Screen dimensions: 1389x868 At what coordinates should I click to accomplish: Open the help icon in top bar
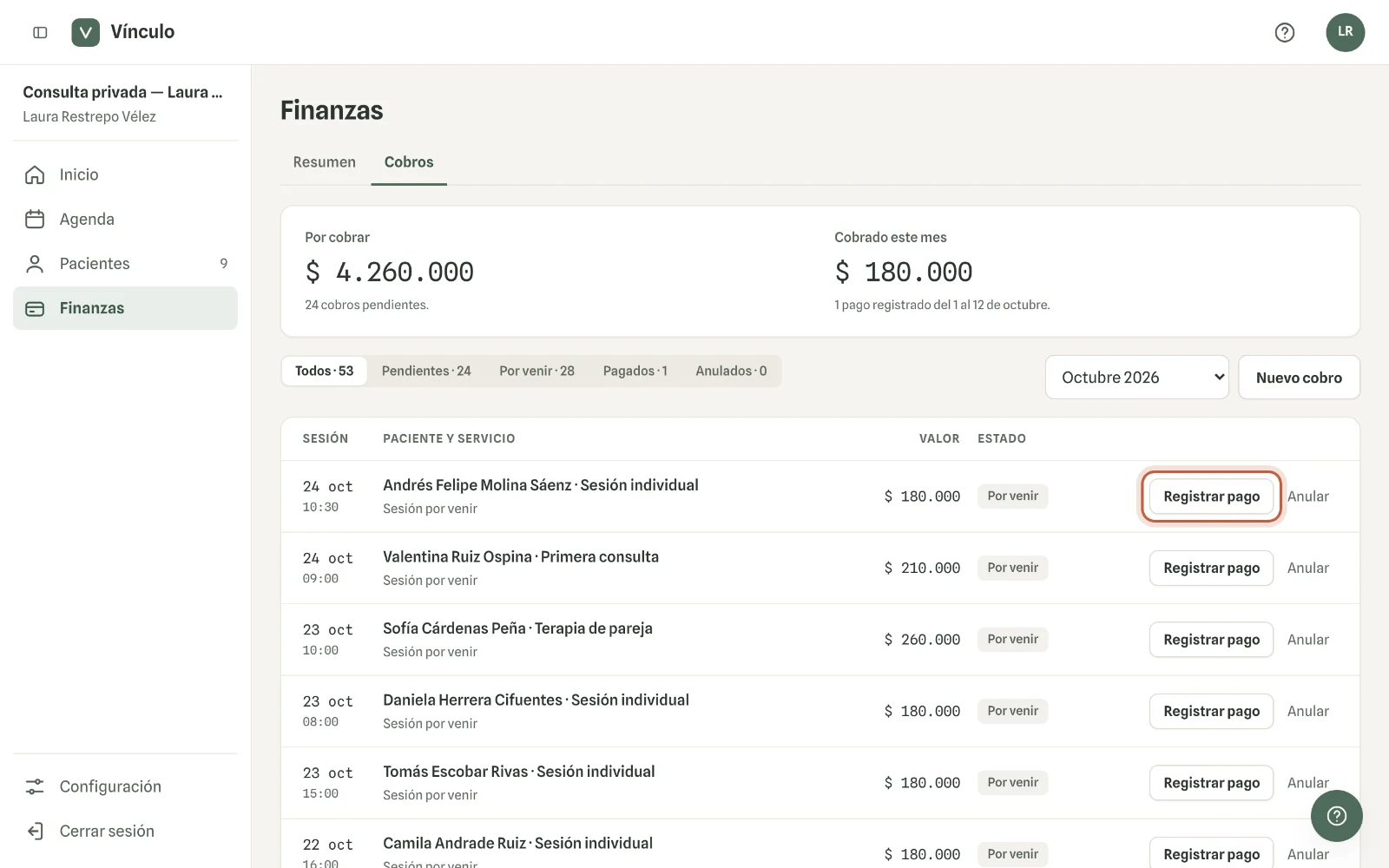coord(1285,32)
